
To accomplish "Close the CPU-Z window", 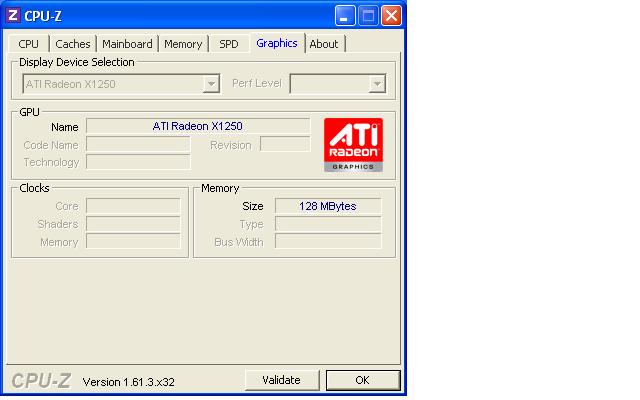I will 391,16.
